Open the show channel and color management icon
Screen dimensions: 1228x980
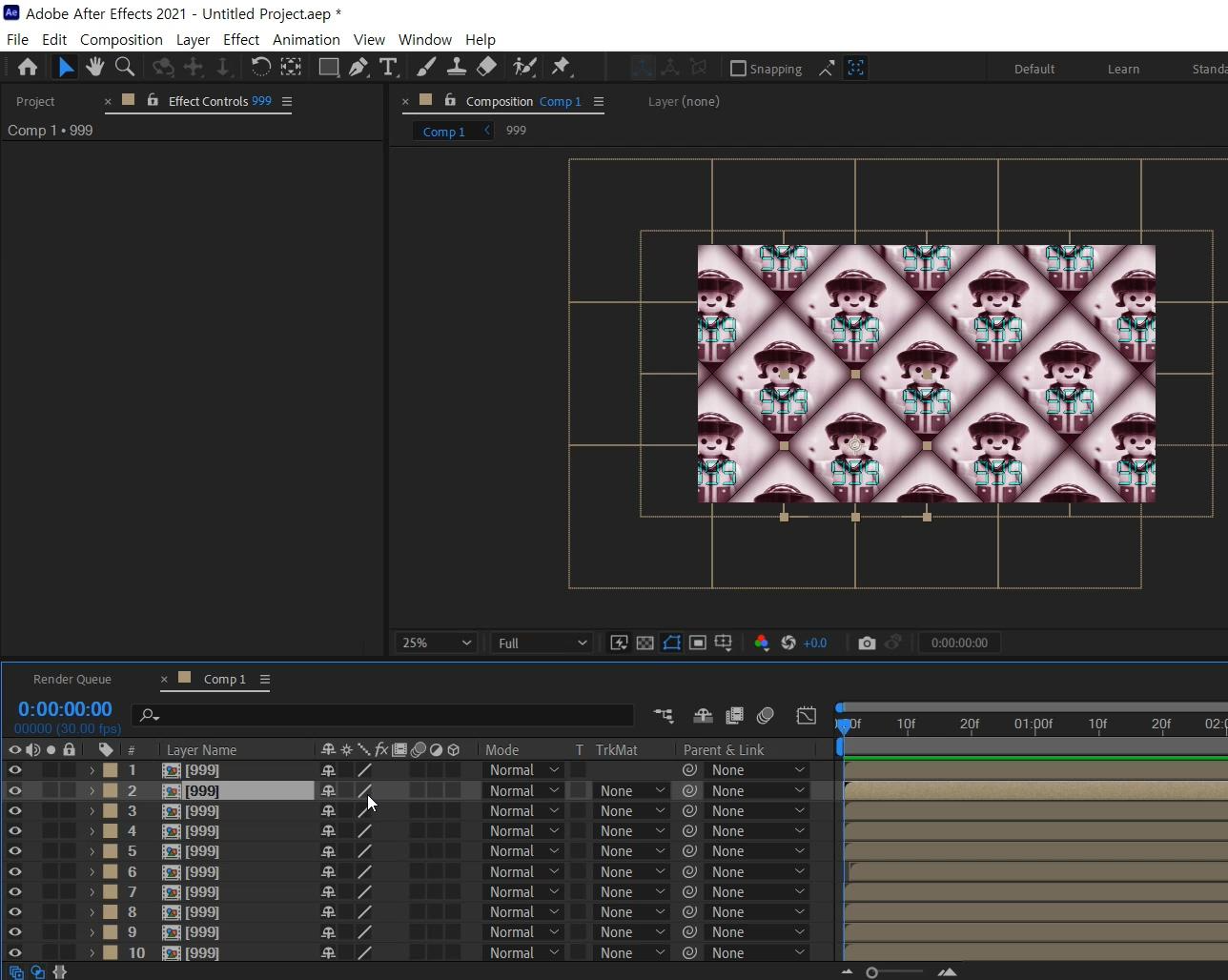click(x=761, y=643)
